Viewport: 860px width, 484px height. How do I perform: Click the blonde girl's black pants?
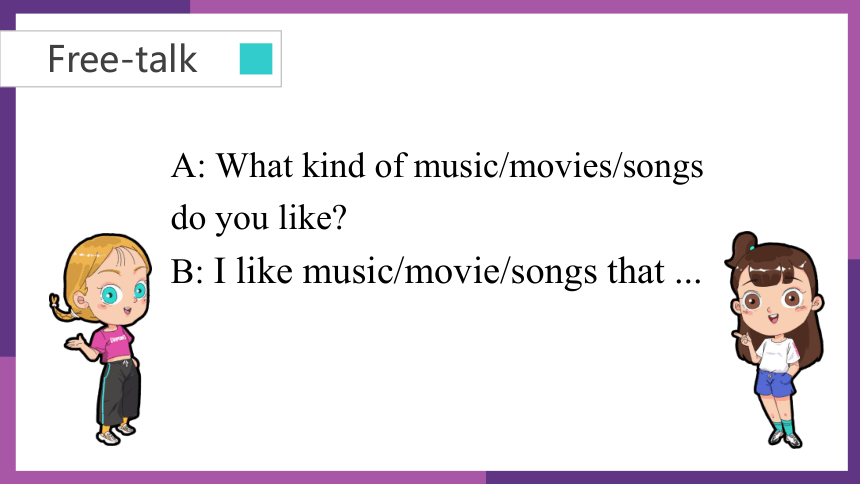(119, 392)
